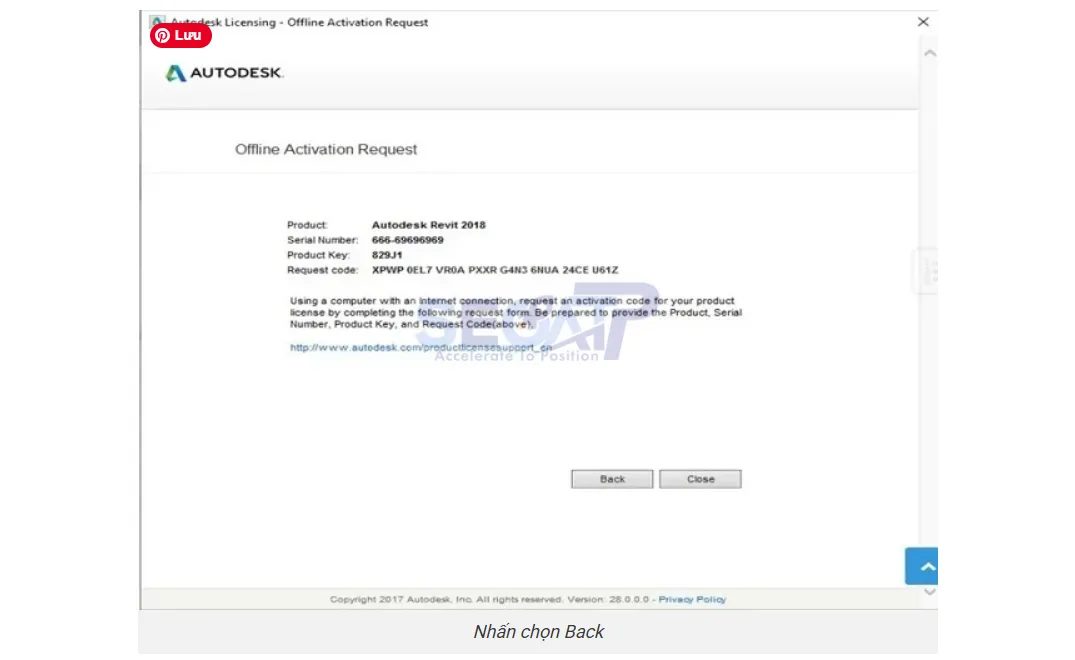Click the Nhấn chọn Back image caption
The image size is (1075, 660).
[x=538, y=631]
